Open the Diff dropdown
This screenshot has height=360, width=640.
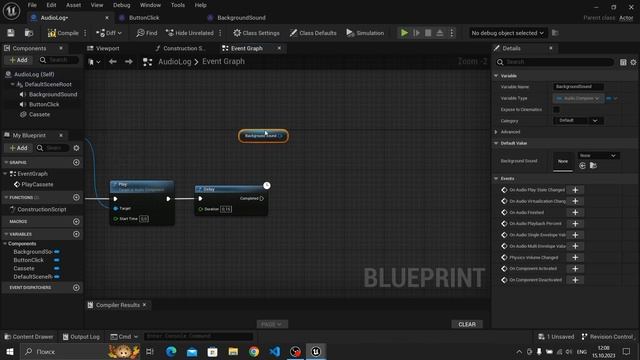coord(109,33)
